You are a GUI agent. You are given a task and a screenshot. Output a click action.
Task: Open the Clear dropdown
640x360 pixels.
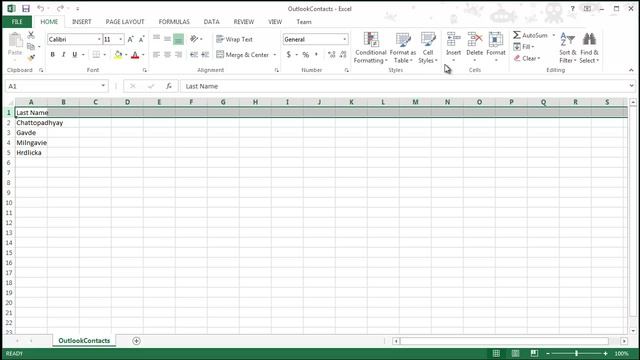click(527, 58)
